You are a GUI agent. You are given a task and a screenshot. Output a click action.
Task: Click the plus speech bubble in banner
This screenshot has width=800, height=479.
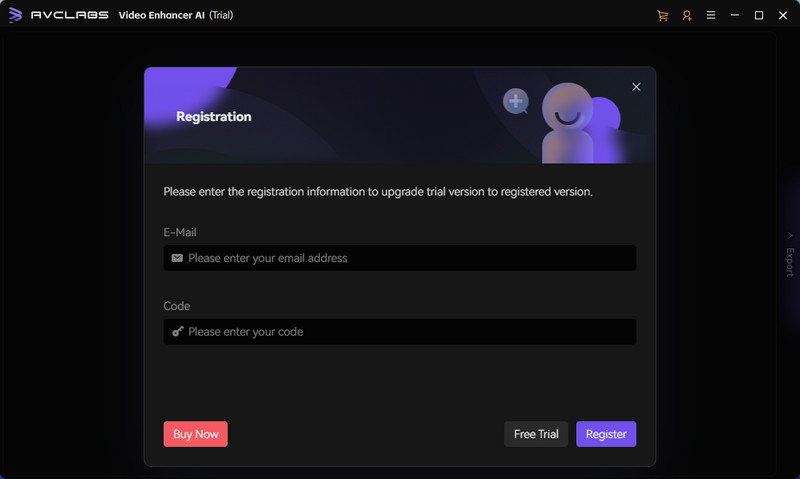point(516,101)
